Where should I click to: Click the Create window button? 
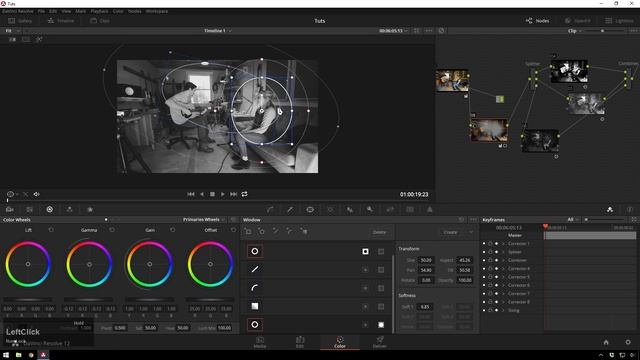(451, 232)
